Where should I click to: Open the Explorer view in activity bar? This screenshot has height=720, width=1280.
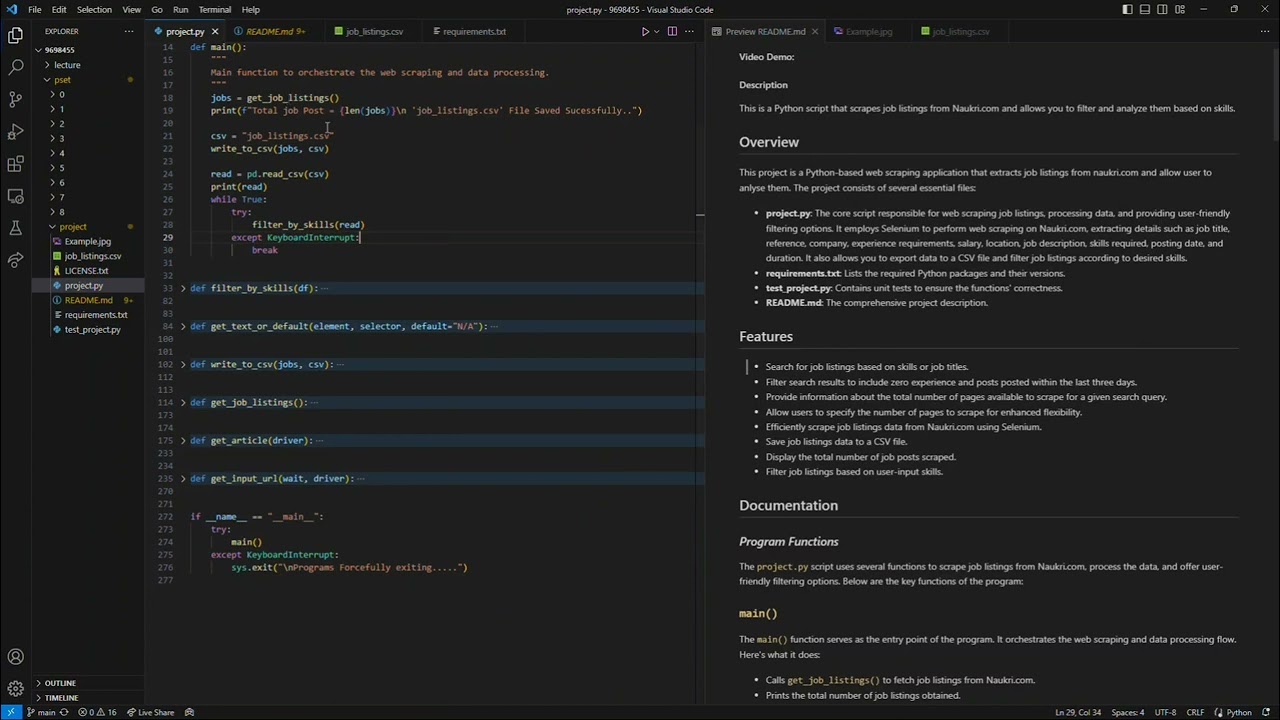click(15, 36)
